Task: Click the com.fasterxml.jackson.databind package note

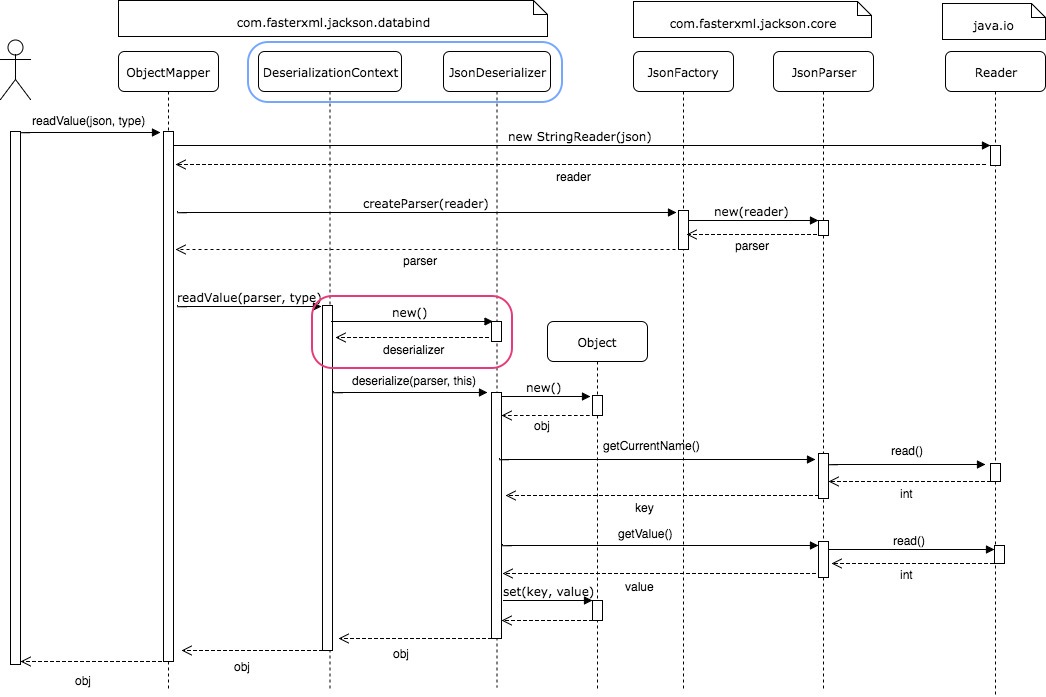Action: click(333, 19)
